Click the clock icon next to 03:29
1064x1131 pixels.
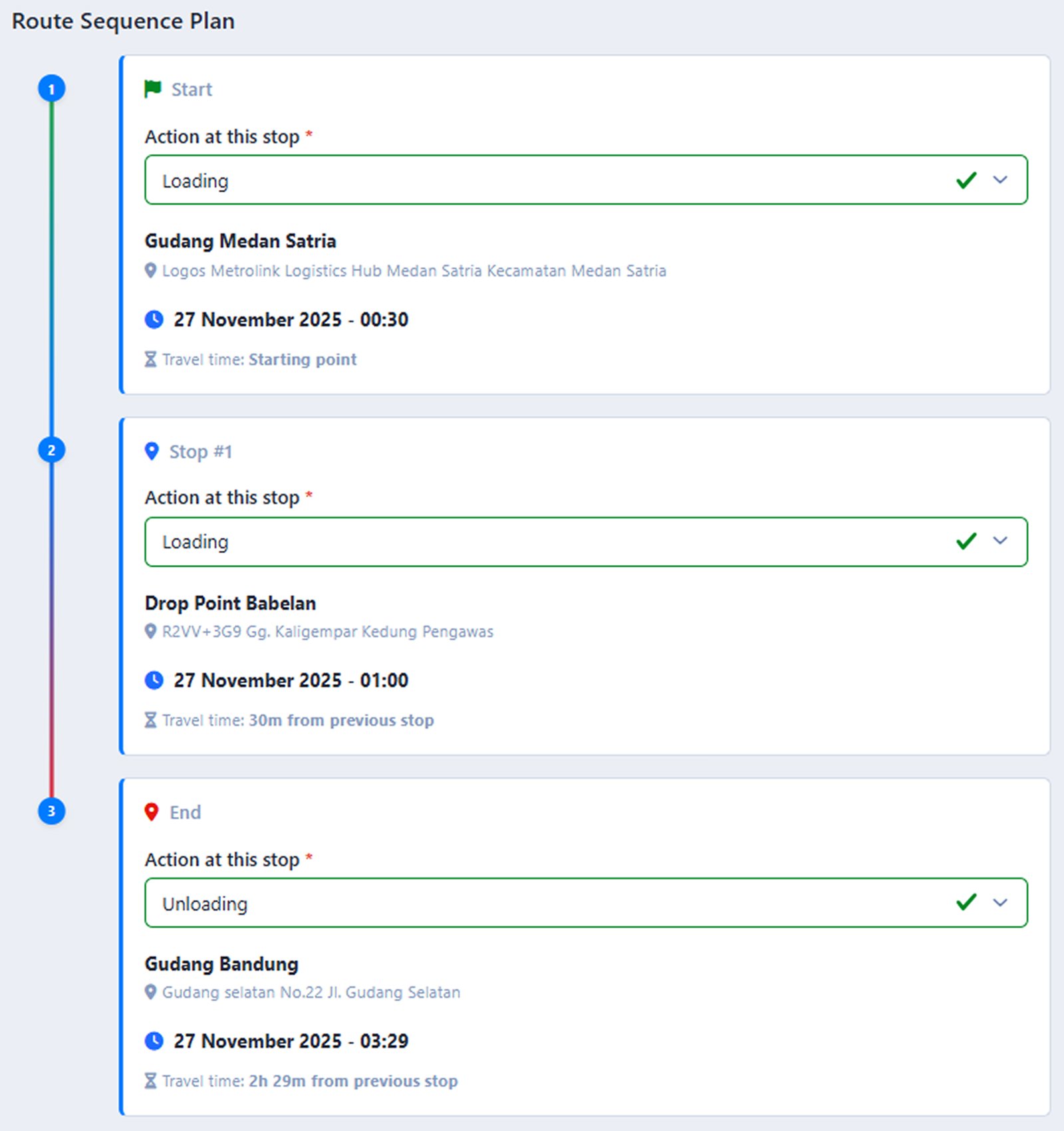pyautogui.click(x=154, y=1041)
